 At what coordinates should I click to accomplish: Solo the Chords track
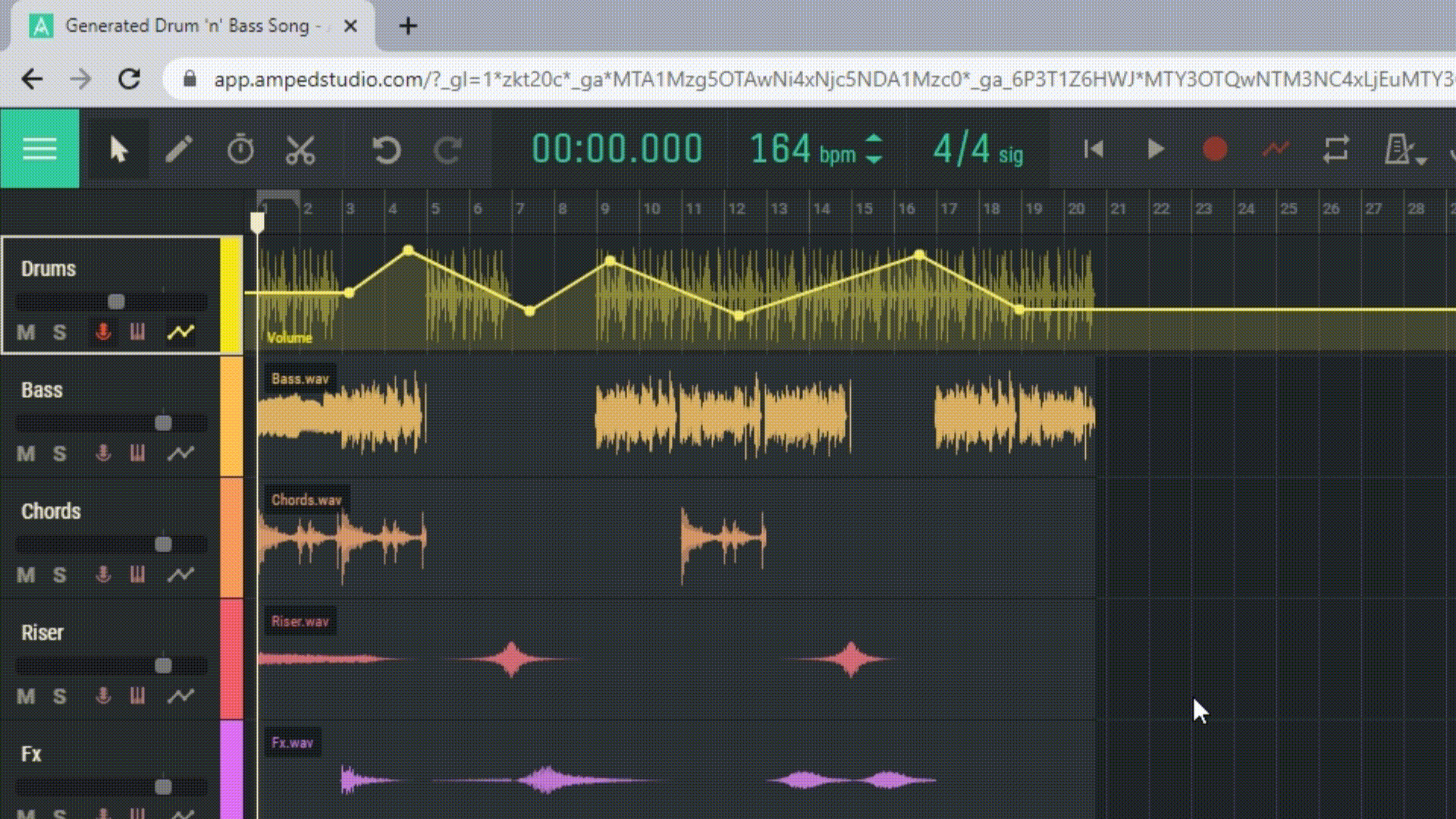[60, 575]
